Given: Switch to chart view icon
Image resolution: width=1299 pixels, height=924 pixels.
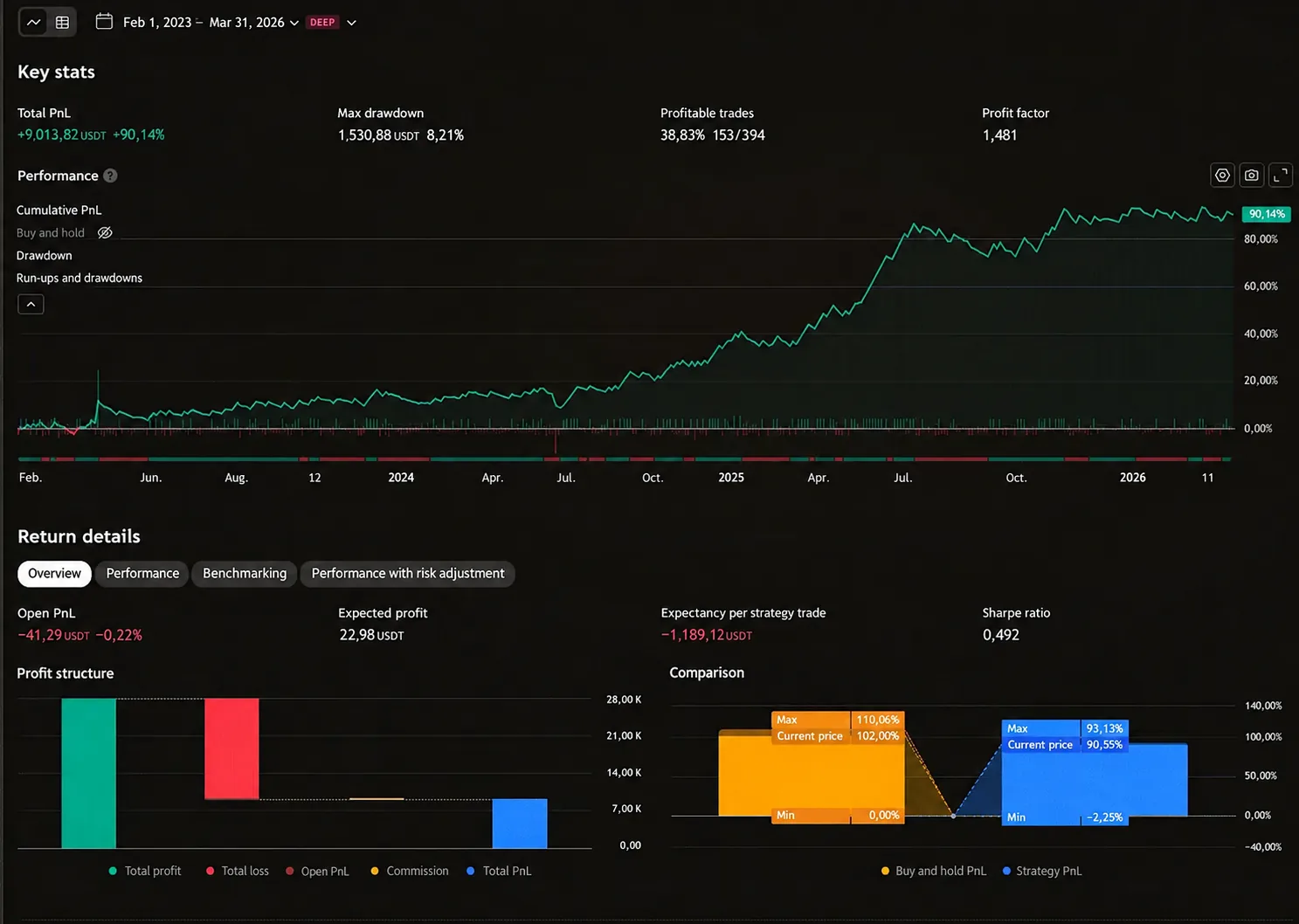Looking at the screenshot, I should tap(34, 22).
